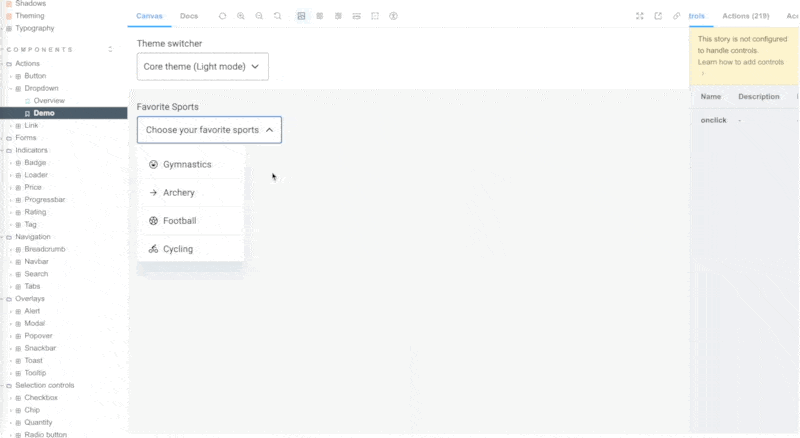
Task: Open the Snackbar component
Action: pyautogui.click(x=40, y=348)
